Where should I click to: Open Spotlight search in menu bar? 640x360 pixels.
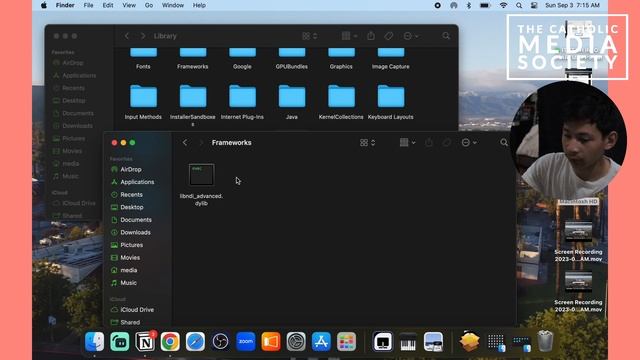click(519, 5)
